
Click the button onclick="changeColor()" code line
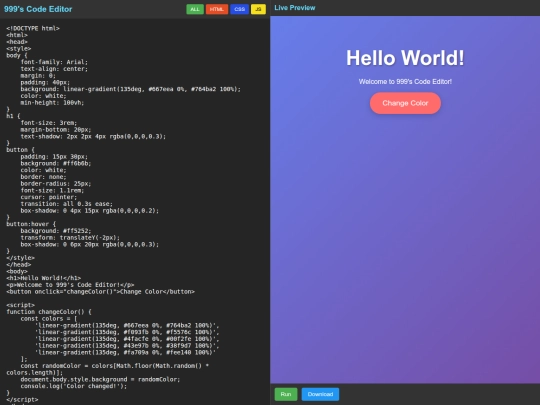coord(101,292)
